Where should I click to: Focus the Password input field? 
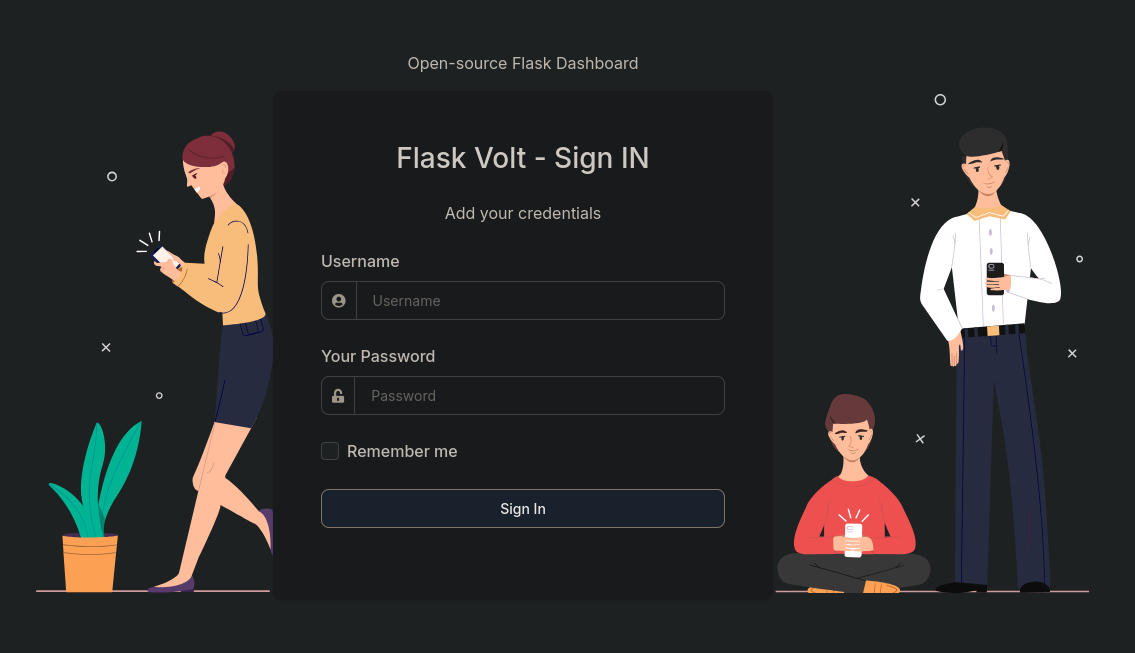coord(539,395)
